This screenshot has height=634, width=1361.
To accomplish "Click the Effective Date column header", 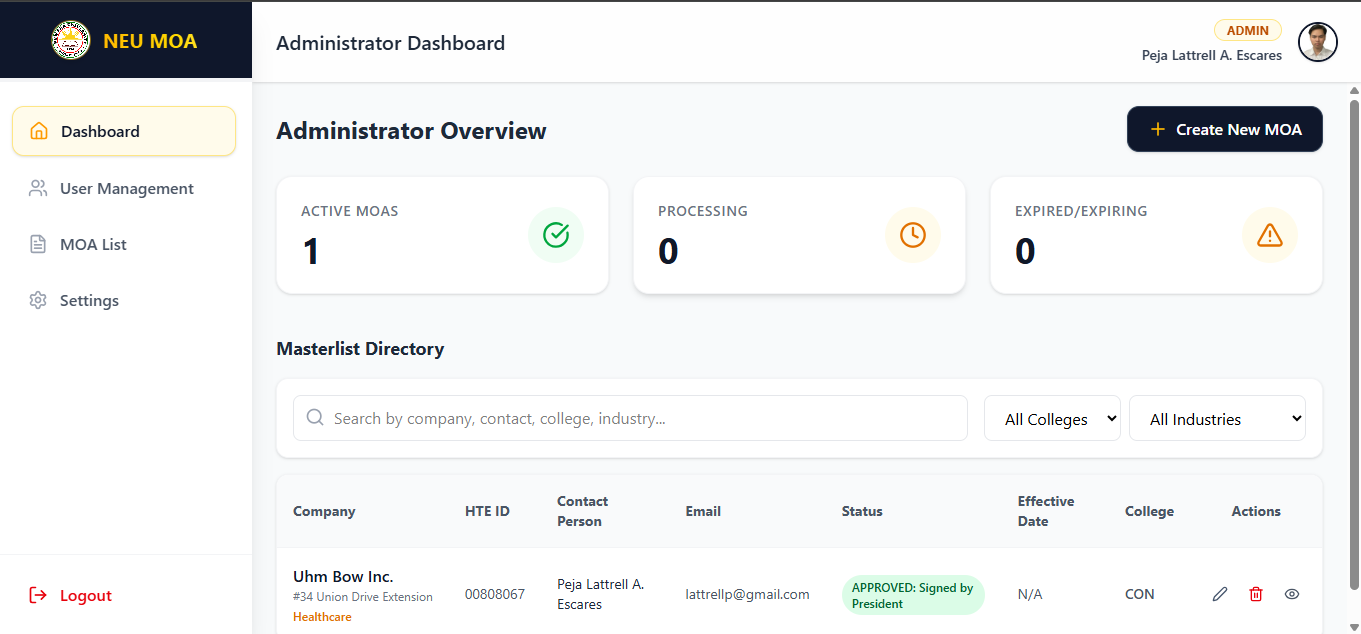I will coord(1046,511).
